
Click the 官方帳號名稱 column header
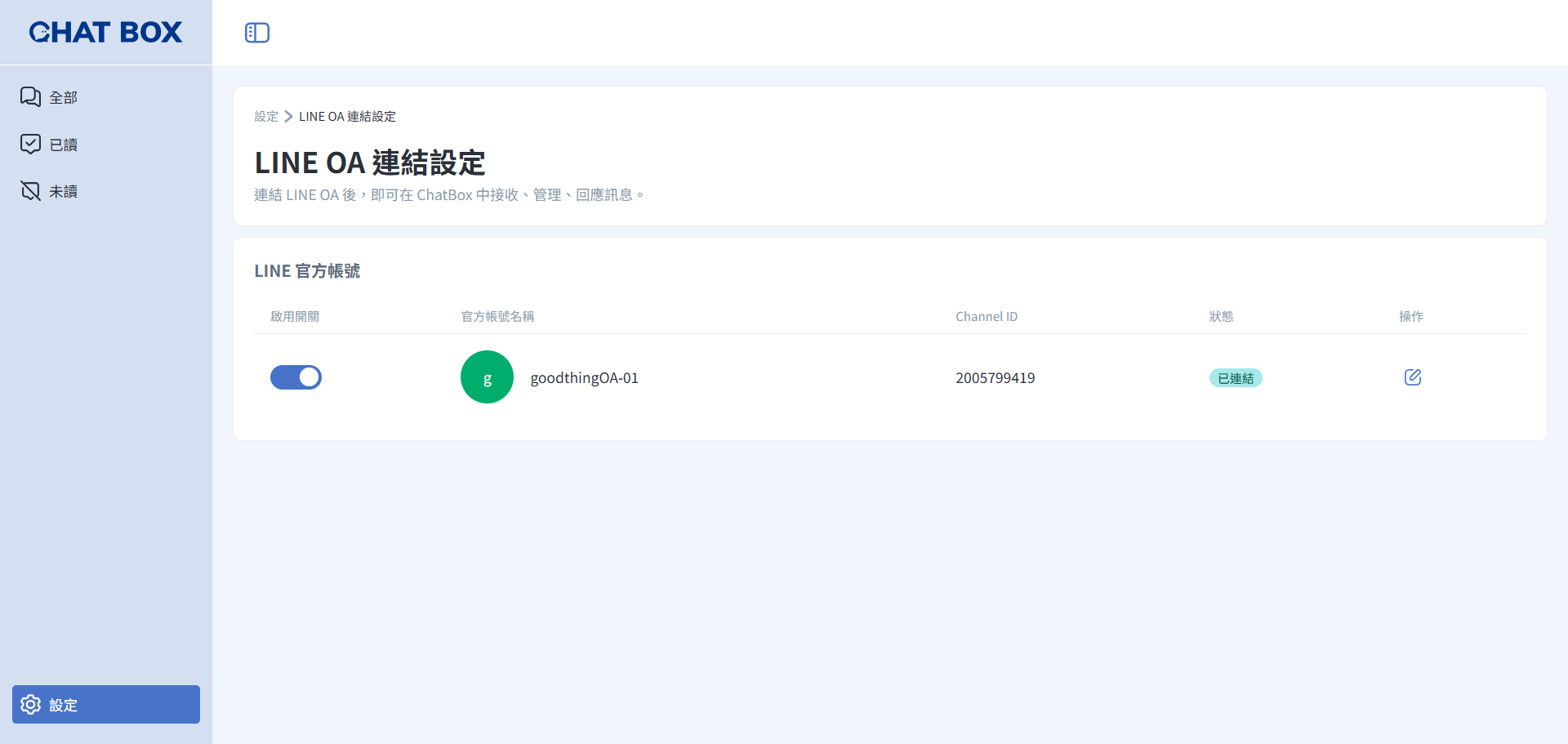tap(497, 317)
